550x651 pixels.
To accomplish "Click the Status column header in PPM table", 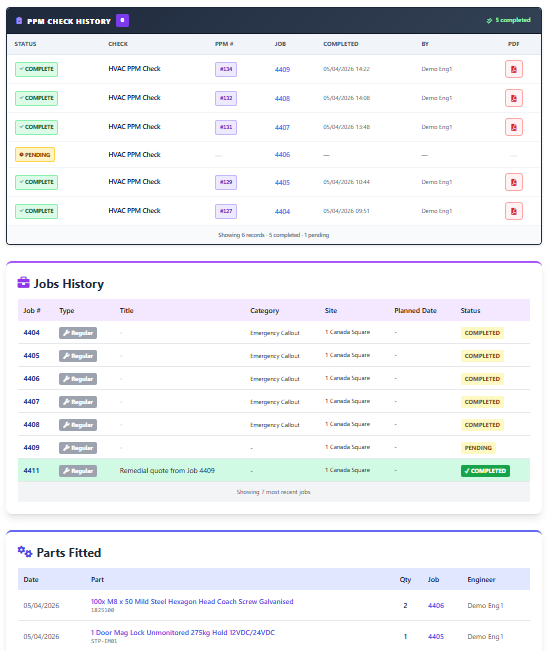I will tap(25, 44).
